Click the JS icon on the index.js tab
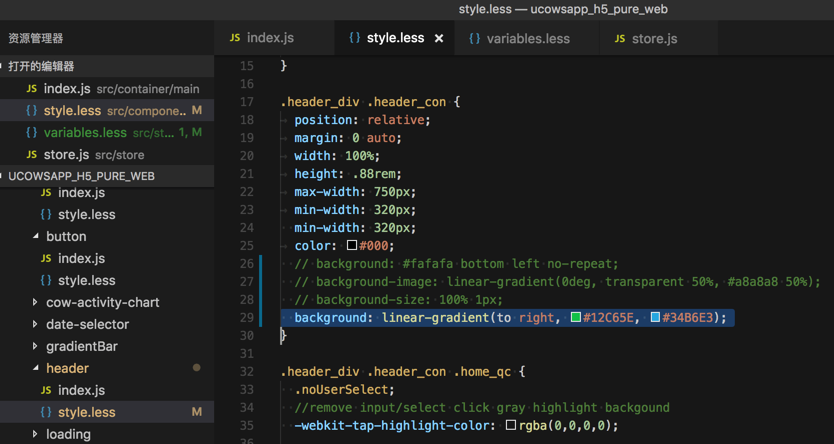The width and height of the screenshot is (834, 444). [x=235, y=38]
